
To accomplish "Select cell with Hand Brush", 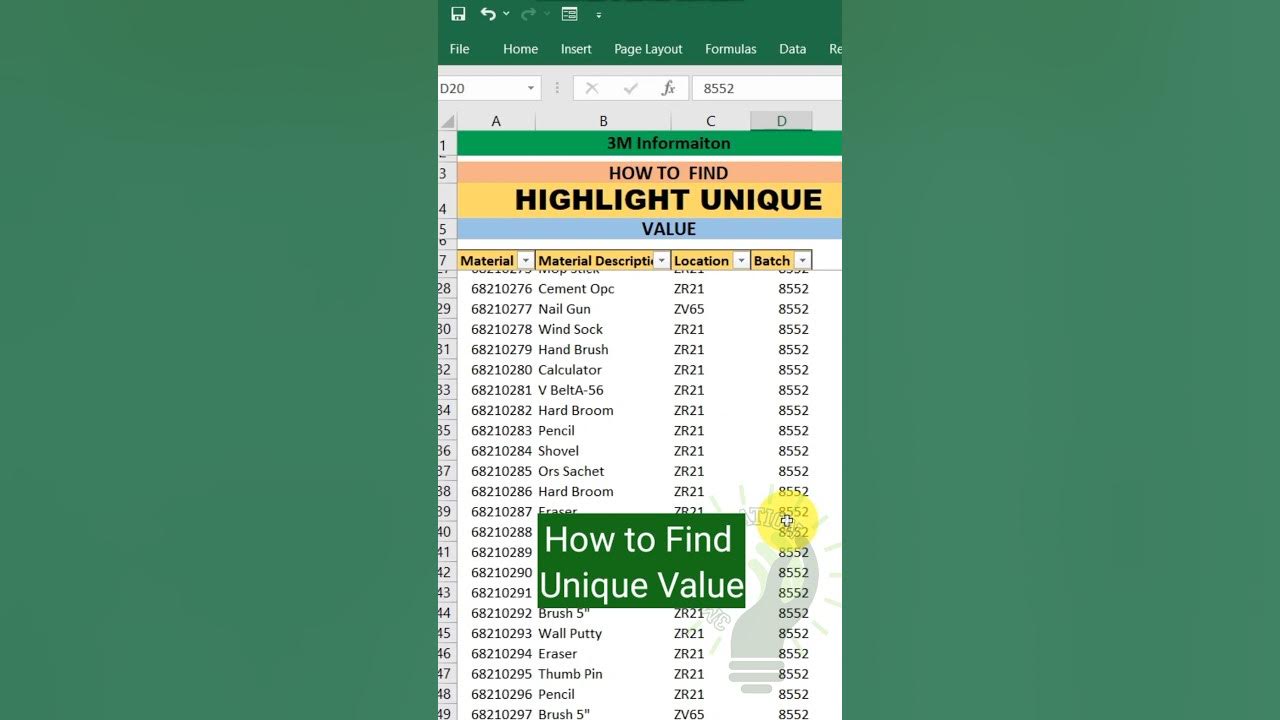I will tap(603, 350).
